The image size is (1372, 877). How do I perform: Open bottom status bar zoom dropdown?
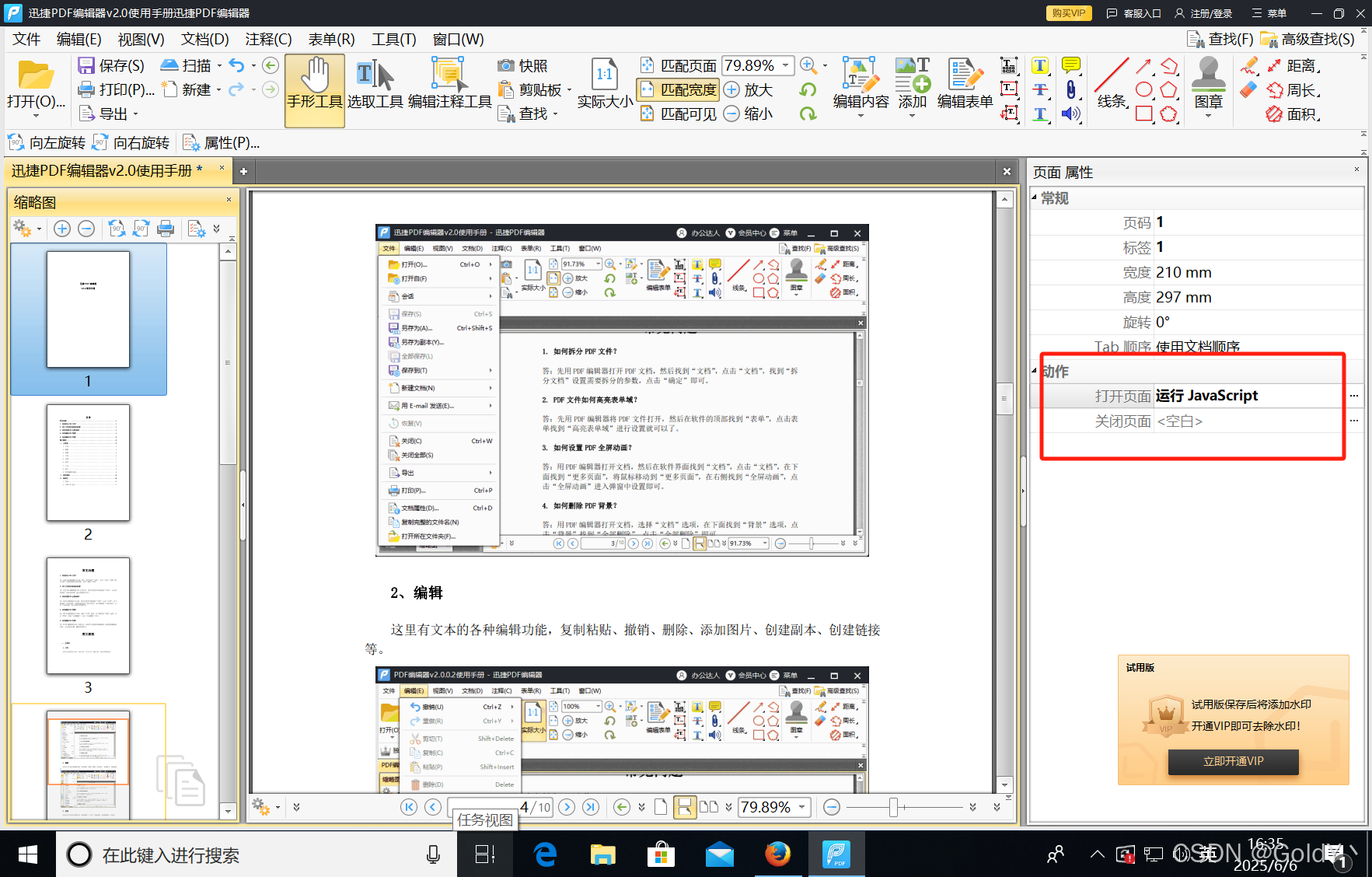[801, 807]
